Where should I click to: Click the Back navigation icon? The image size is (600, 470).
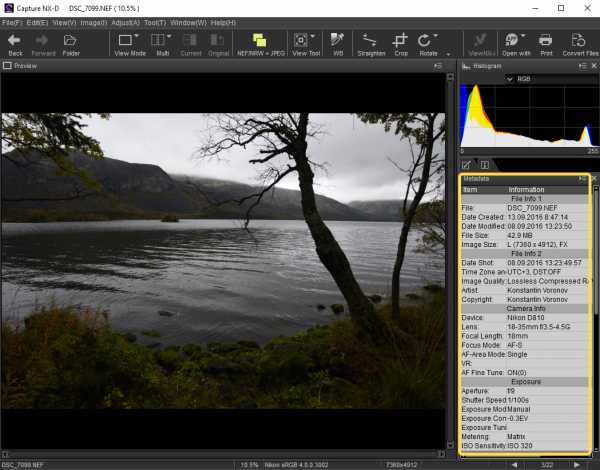15,43
